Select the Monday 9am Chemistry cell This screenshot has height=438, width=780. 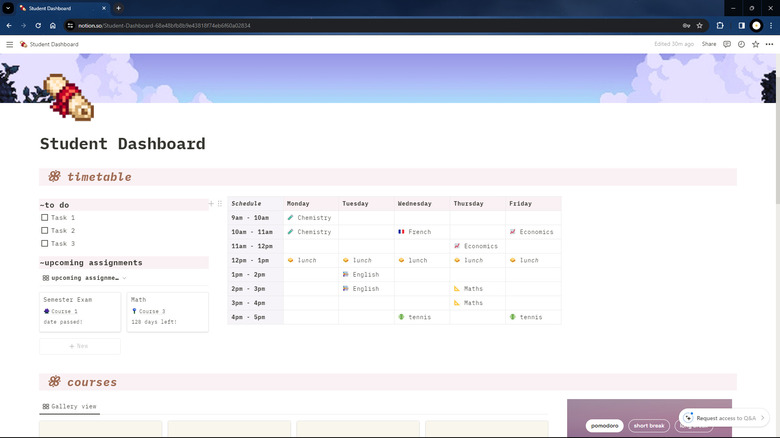point(311,218)
